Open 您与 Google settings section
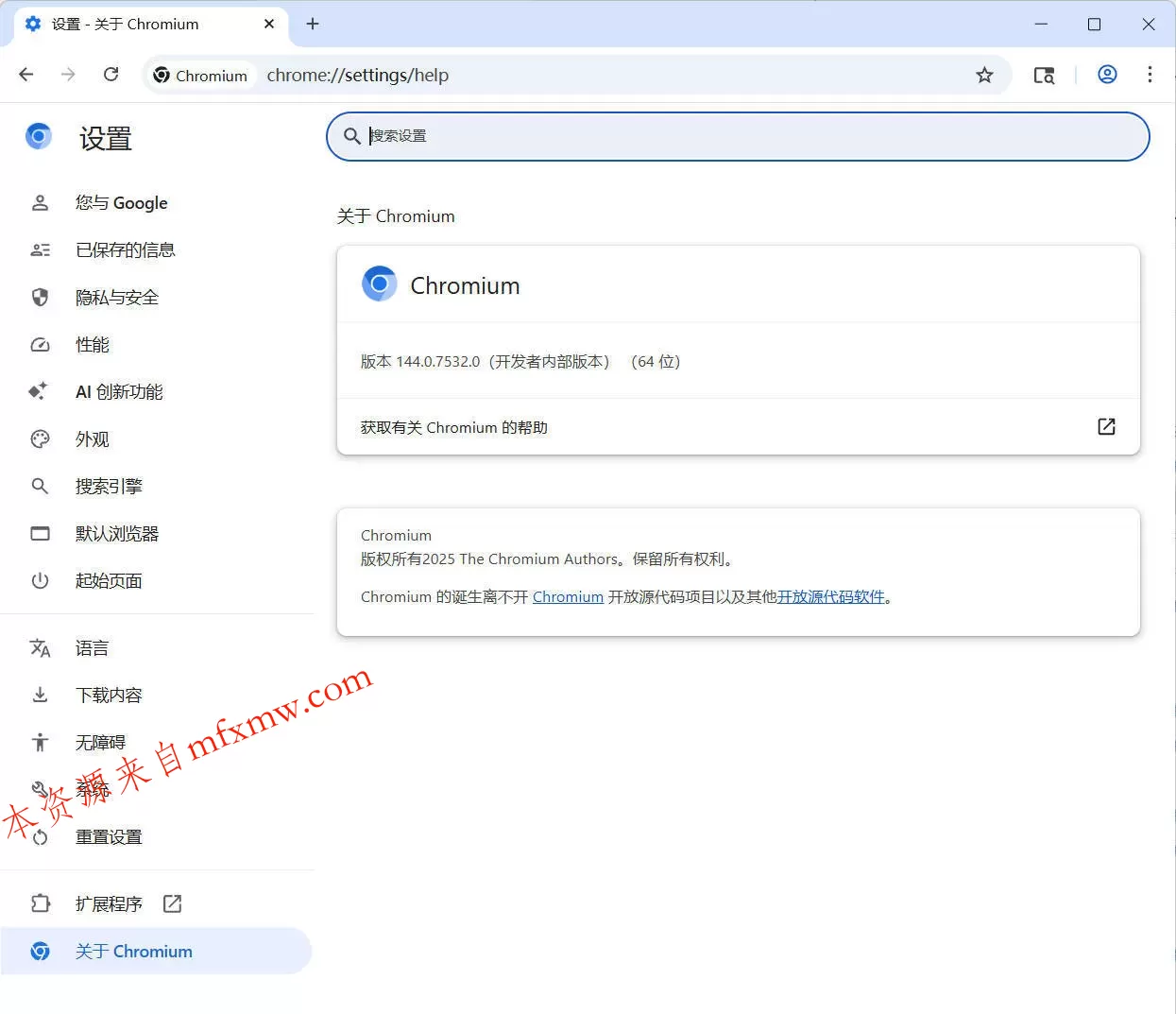This screenshot has height=1014, width=1176. coord(156,203)
